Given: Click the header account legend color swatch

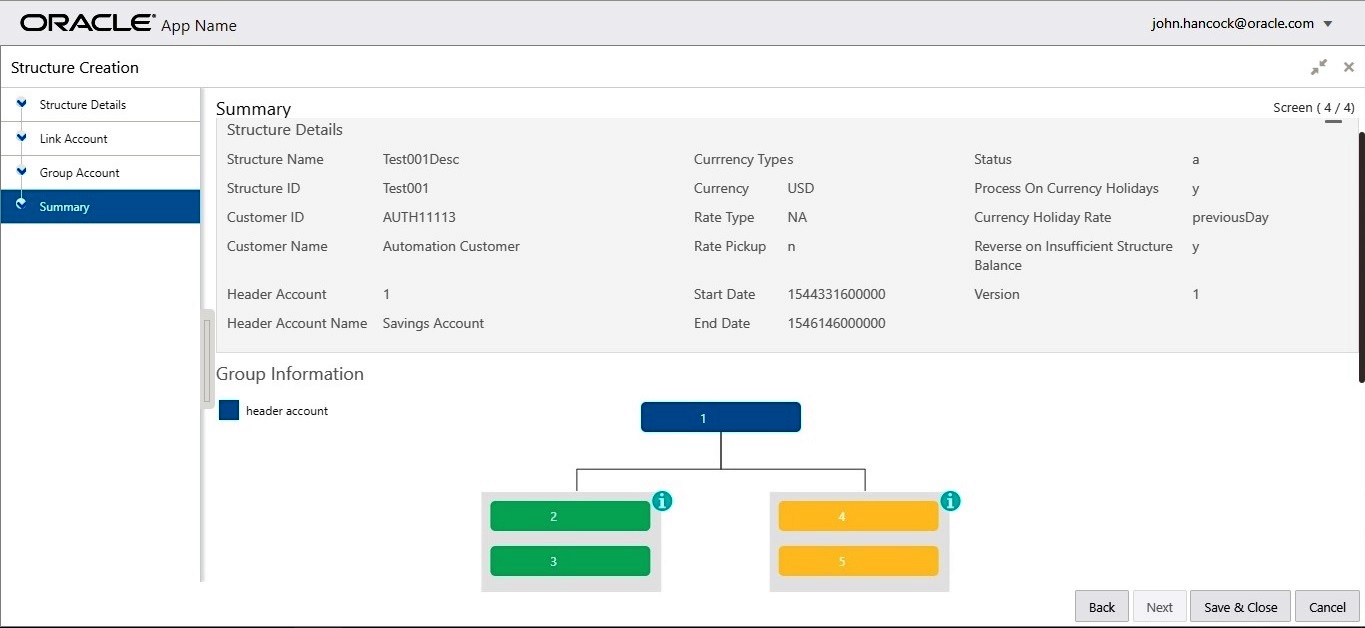Looking at the screenshot, I should click(x=229, y=410).
